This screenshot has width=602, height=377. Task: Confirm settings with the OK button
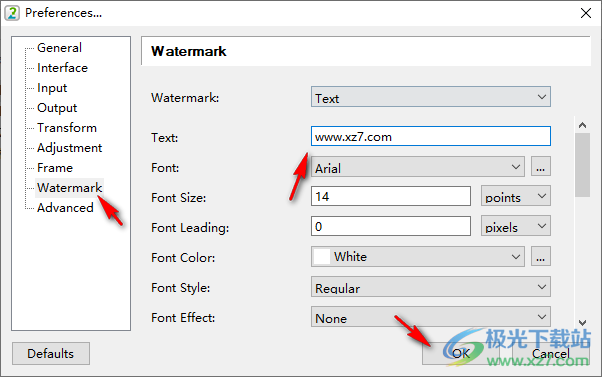point(461,354)
